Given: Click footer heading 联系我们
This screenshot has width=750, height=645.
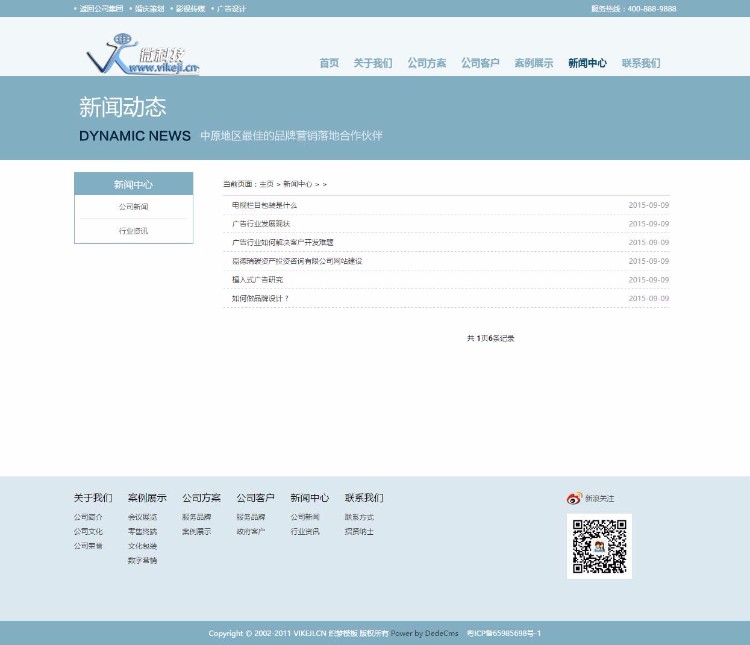Looking at the screenshot, I should 364,498.
